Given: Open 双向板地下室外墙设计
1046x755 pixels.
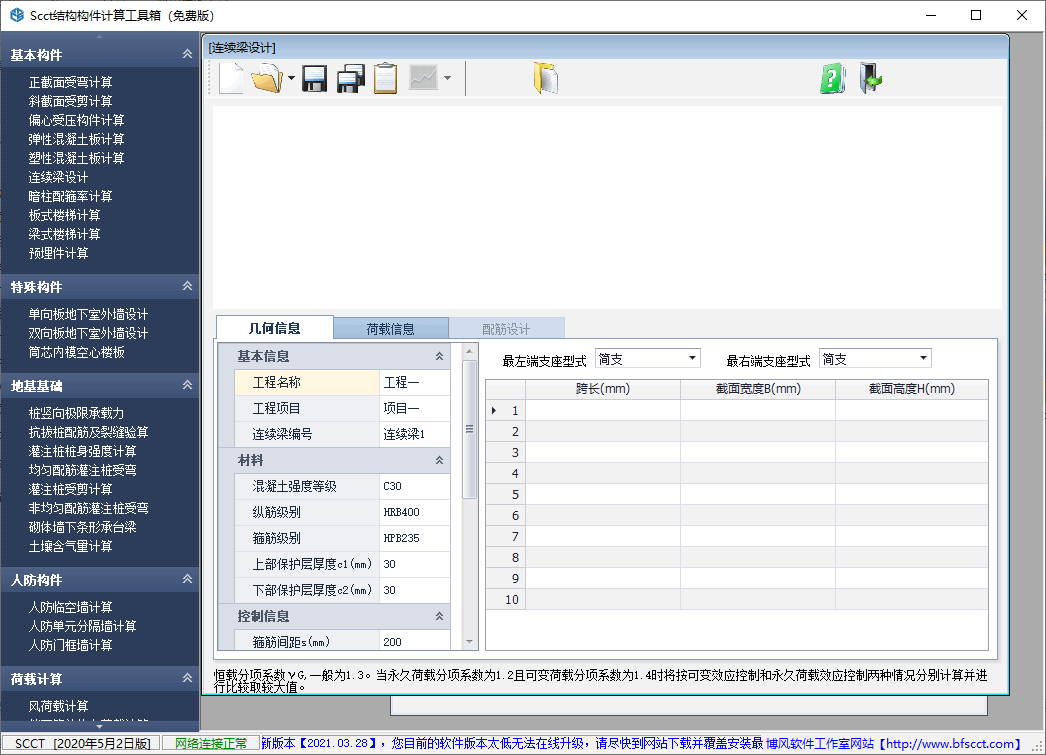Looking at the screenshot, I should click(x=88, y=333).
